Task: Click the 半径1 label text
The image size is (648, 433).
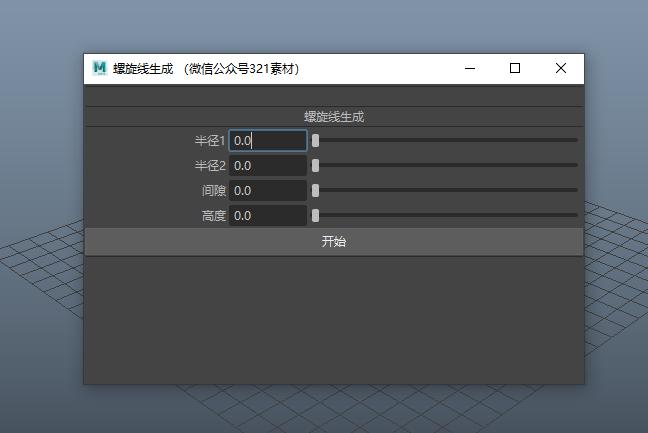Action: 210,141
